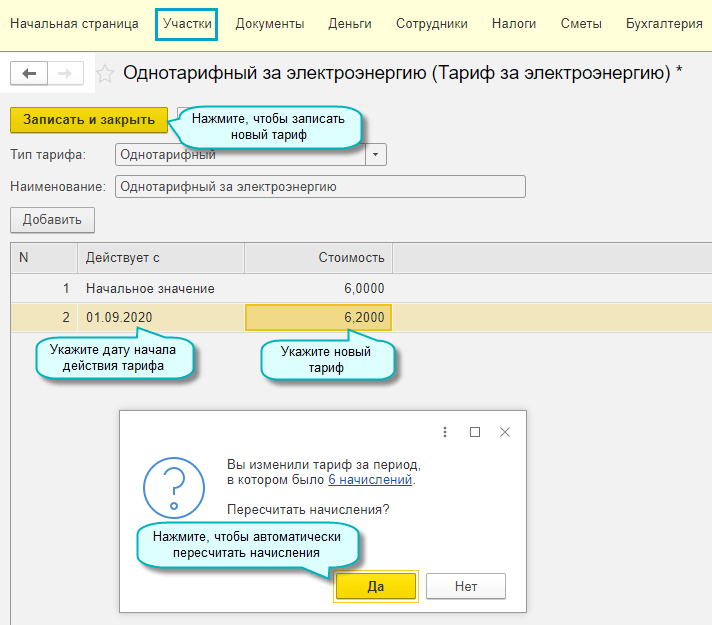Click Записать и закрыть button
712x625 pixels.
pyautogui.click(x=89, y=120)
